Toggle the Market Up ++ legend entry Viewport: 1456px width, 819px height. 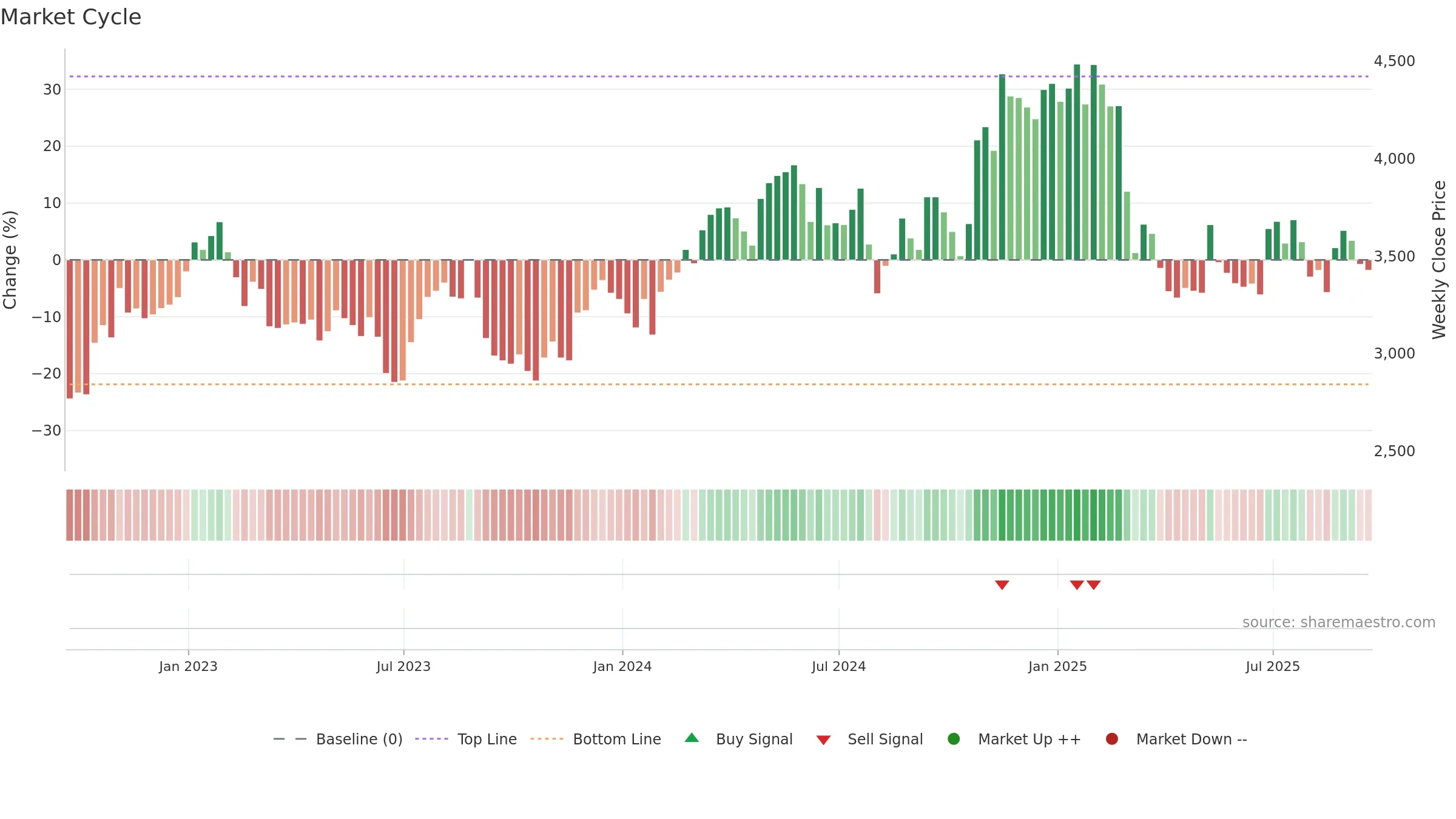[1014, 739]
